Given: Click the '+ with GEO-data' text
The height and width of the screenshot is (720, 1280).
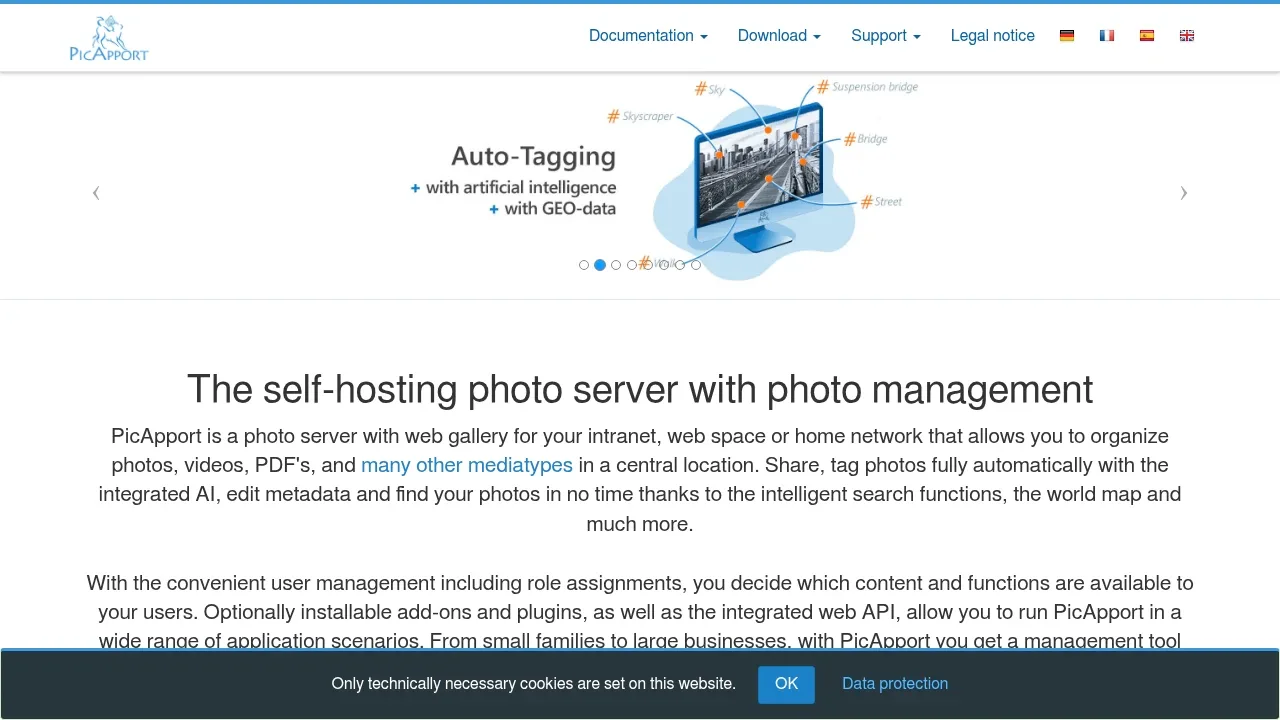Looking at the screenshot, I should [552, 209].
